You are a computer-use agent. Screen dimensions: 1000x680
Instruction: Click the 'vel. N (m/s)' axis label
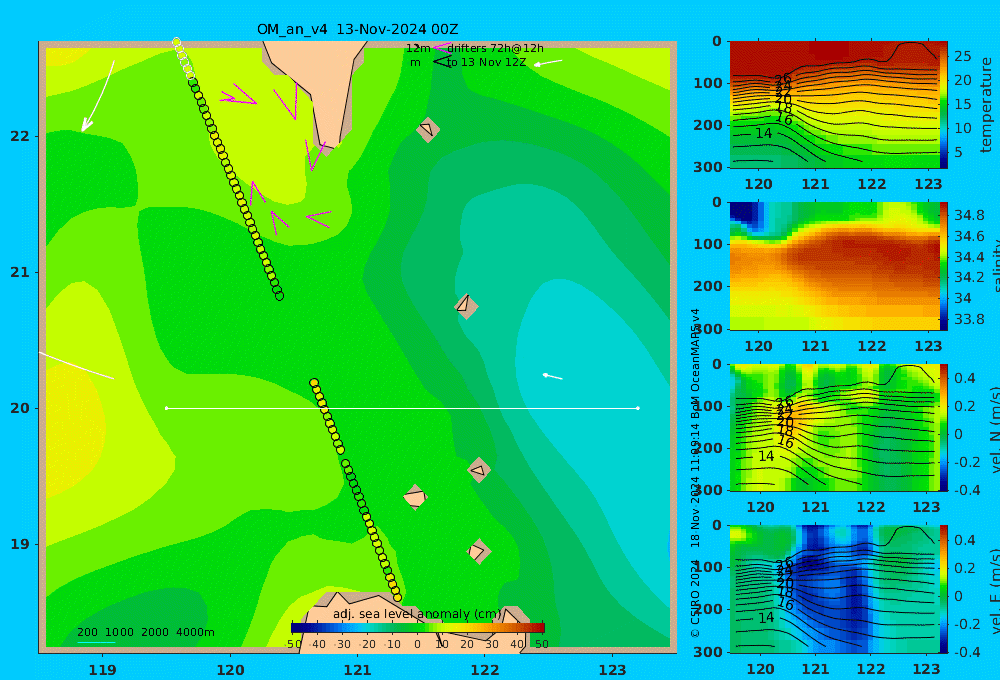(994, 429)
